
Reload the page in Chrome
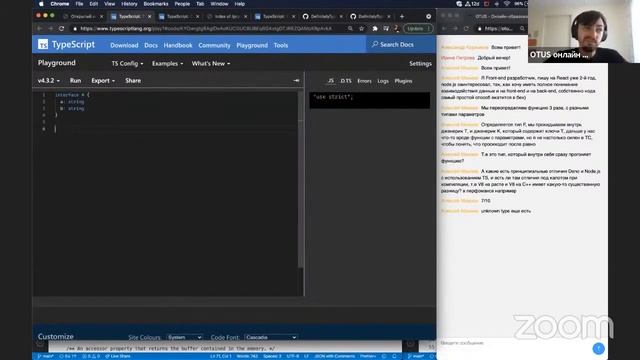61,29
